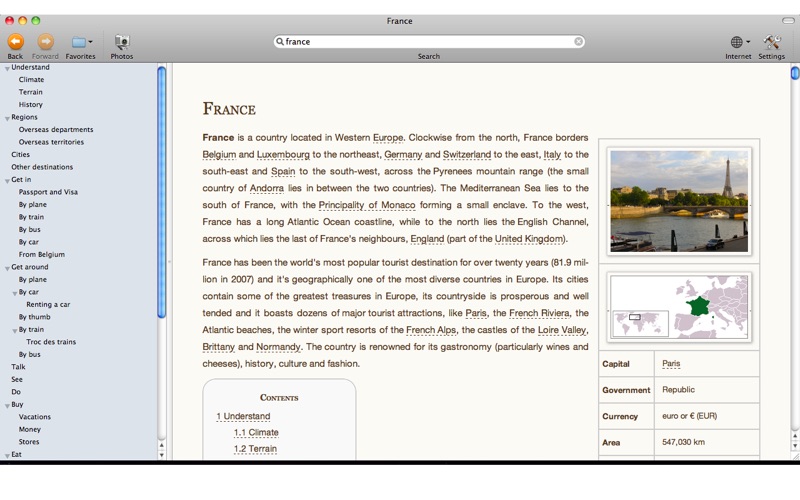Follow the Paris link in Capital row

[x=671, y=364]
